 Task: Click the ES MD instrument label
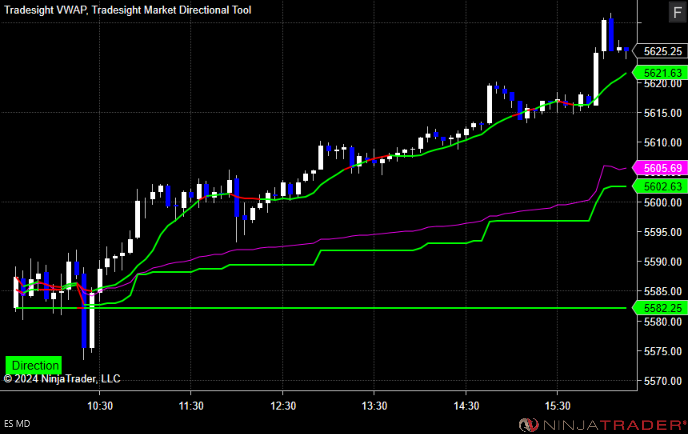tap(17, 424)
